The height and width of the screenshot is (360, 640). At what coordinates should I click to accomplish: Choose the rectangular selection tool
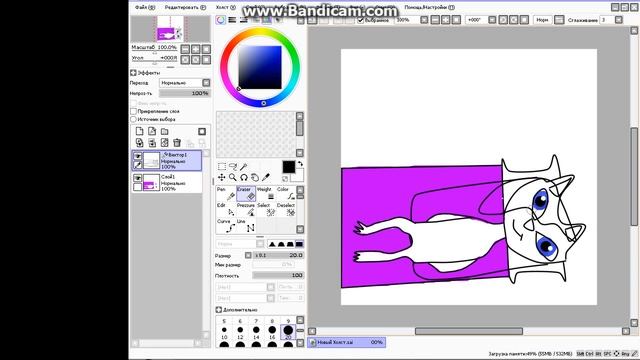click(222, 167)
